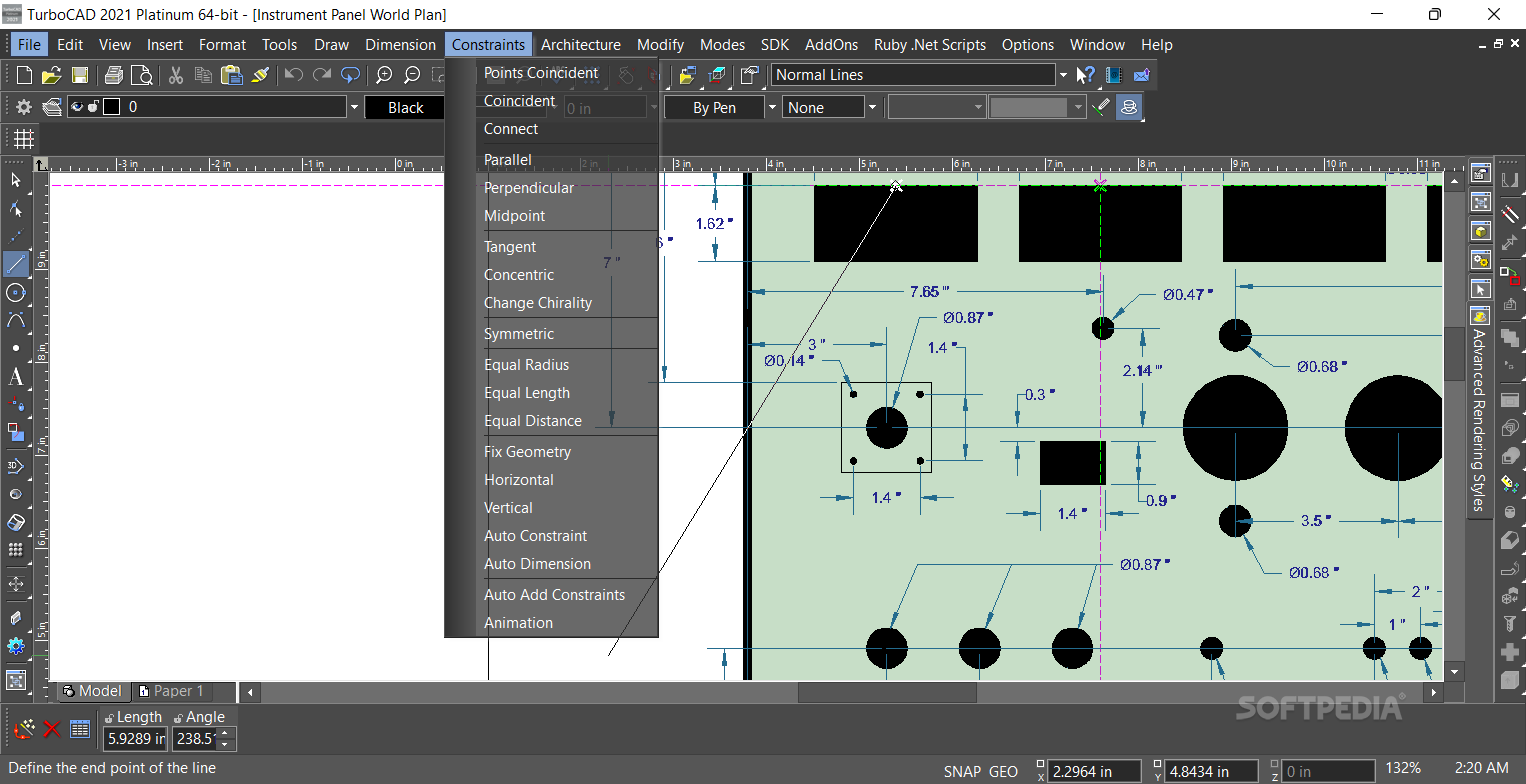
Task: Zoom out with the minus magnifier icon
Action: click(411, 75)
